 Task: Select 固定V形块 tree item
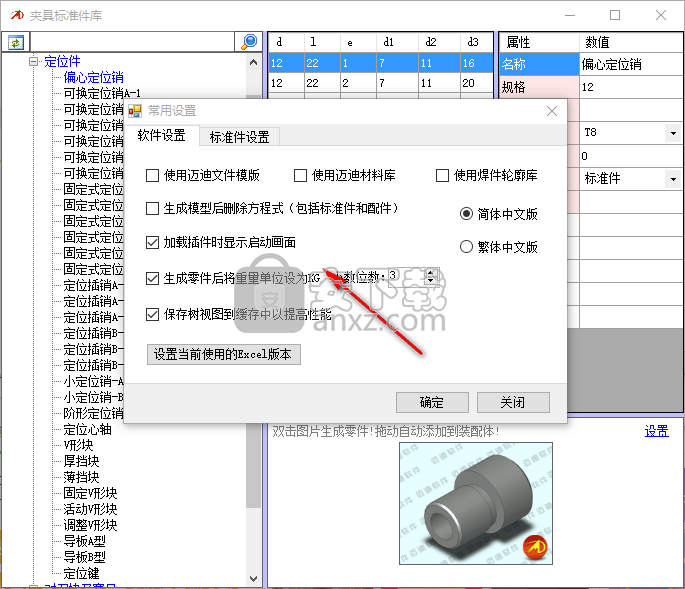pyautogui.click(x=90, y=493)
